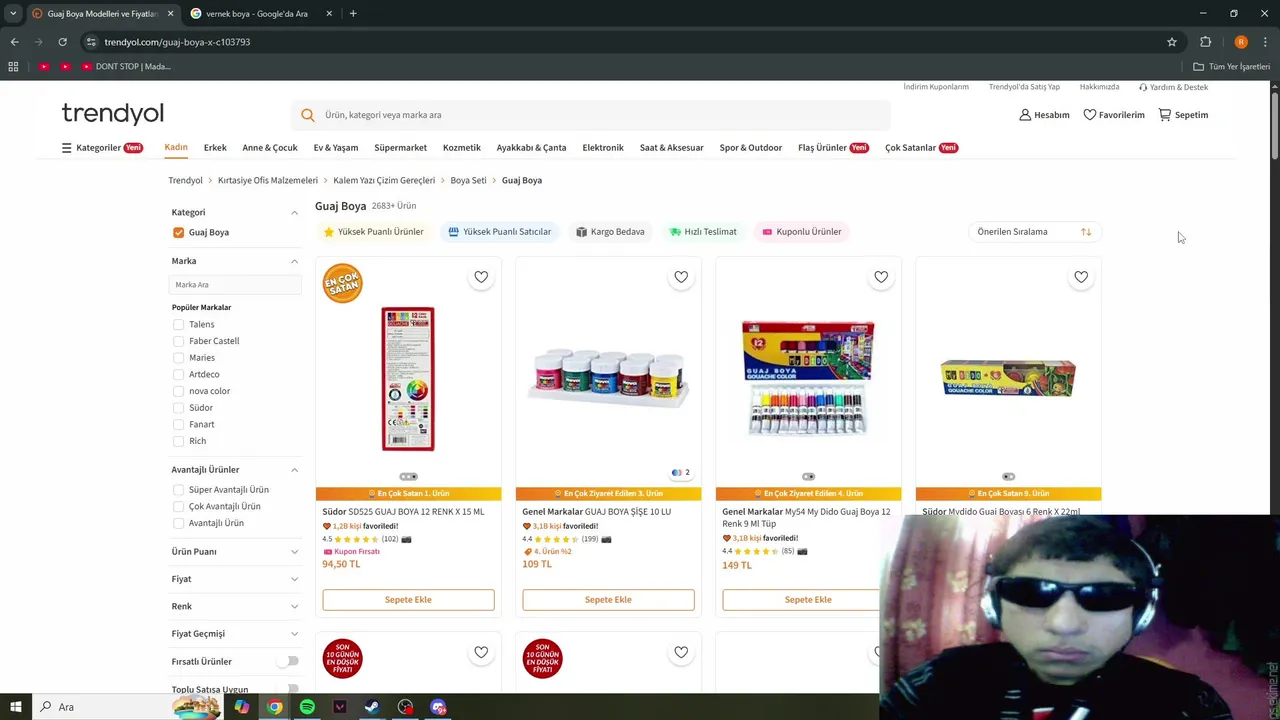
Task: Open Sepetim shopping cart
Action: pyautogui.click(x=1184, y=115)
